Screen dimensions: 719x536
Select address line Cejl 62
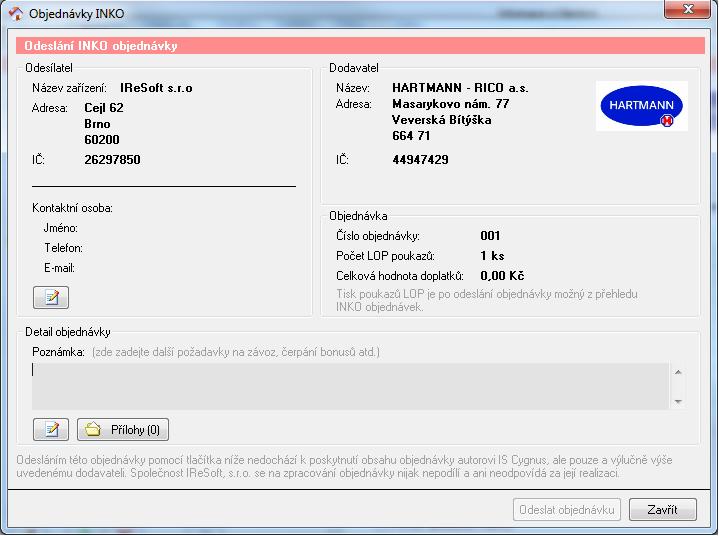pos(104,108)
